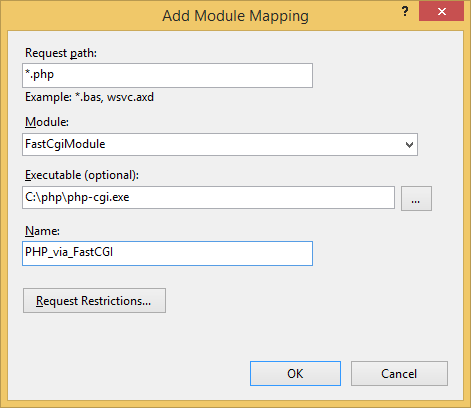Click the "Request path:" label
Screen dimensions: 471x408
61,53
